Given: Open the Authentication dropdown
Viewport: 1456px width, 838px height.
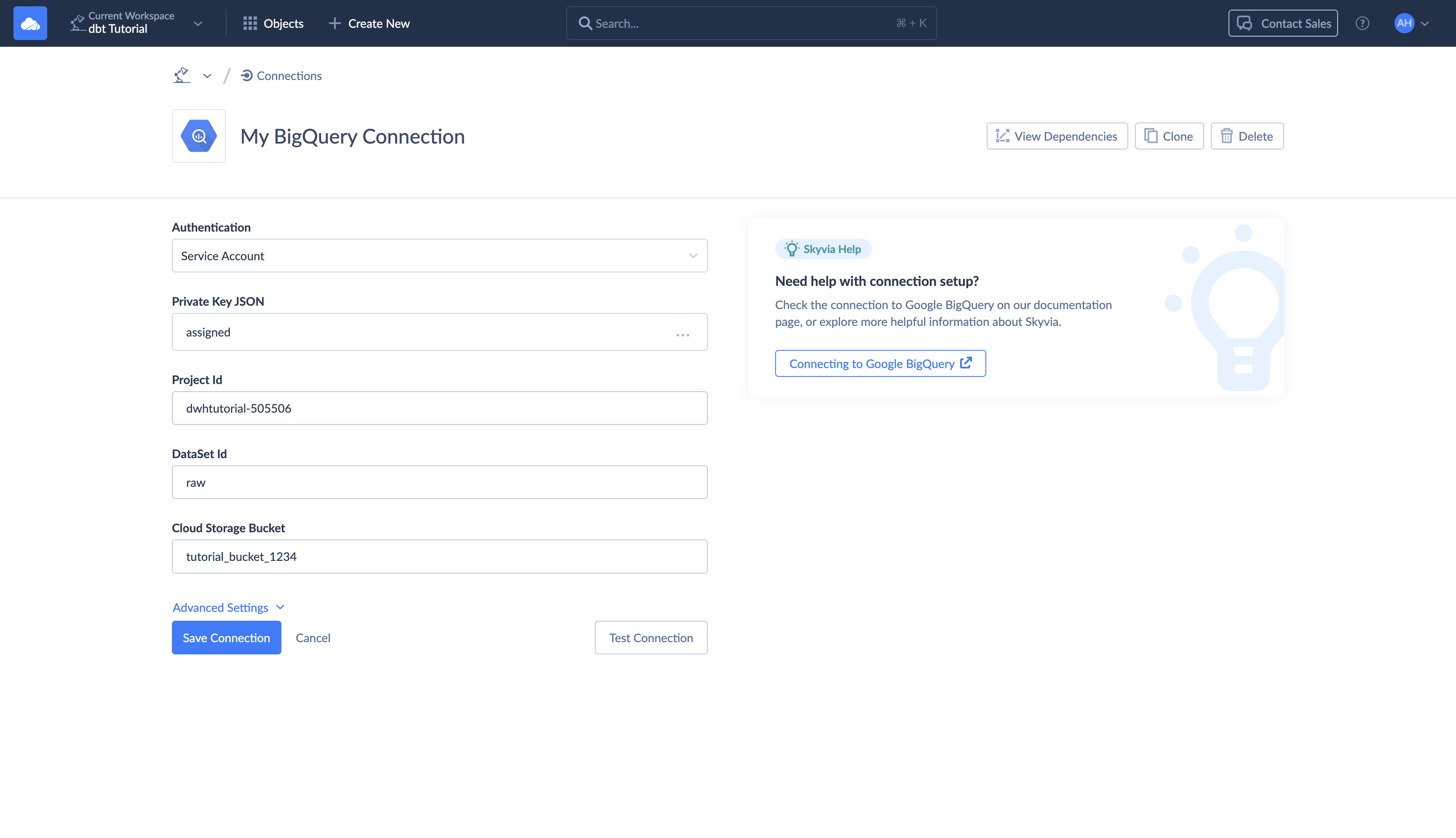Looking at the screenshot, I should (x=439, y=256).
